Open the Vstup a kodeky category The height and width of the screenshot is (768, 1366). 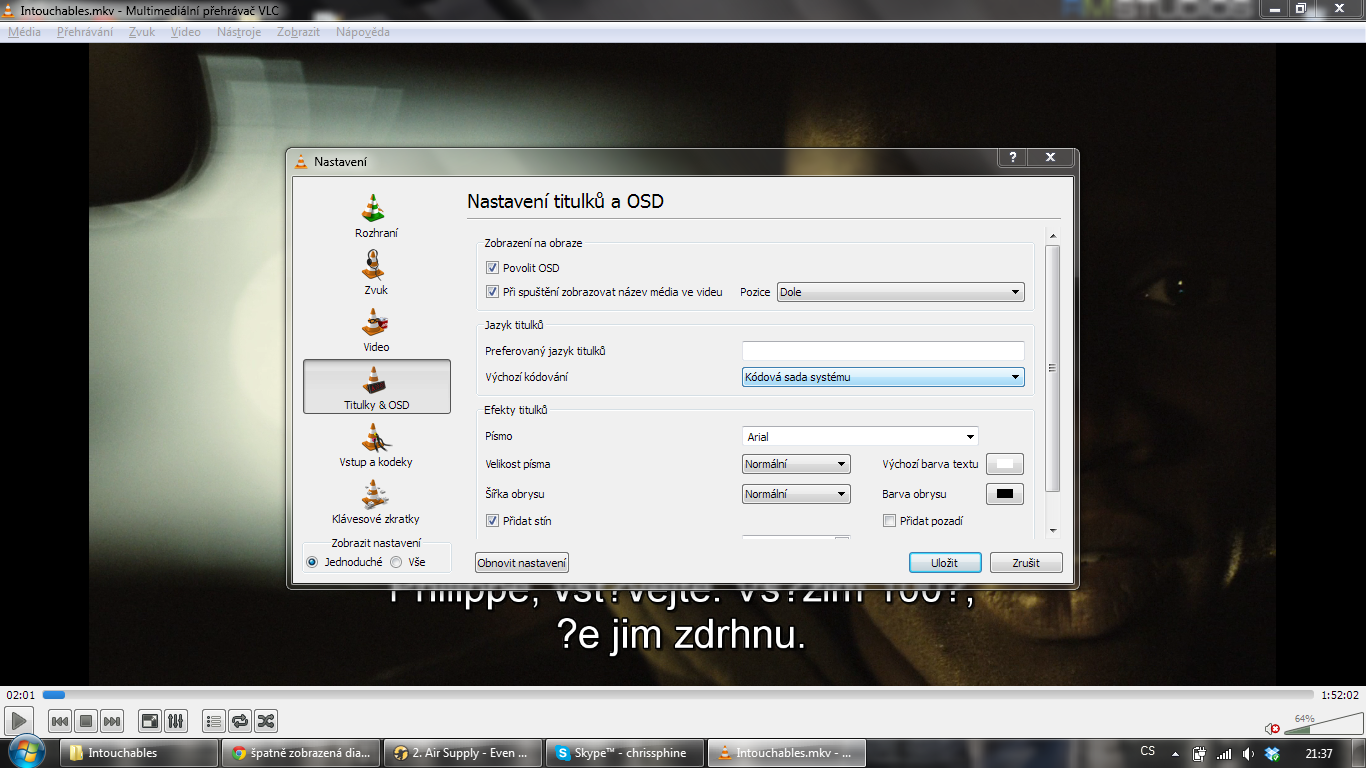pos(376,445)
